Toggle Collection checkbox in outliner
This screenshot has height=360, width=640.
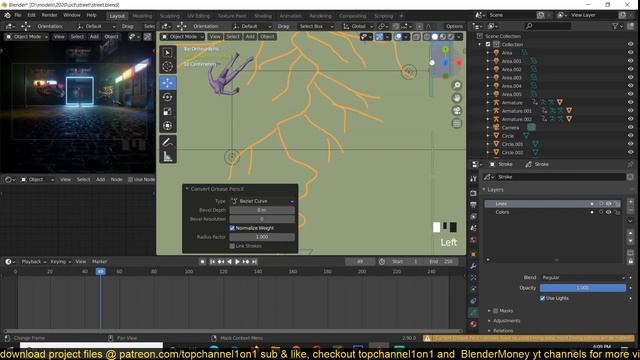pyautogui.click(x=488, y=44)
